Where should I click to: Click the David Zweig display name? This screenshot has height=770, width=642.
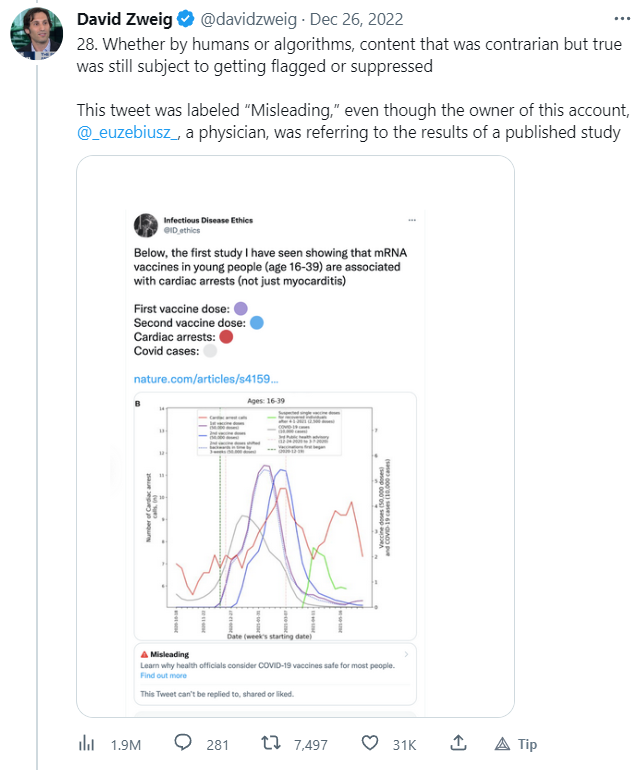coord(124,20)
